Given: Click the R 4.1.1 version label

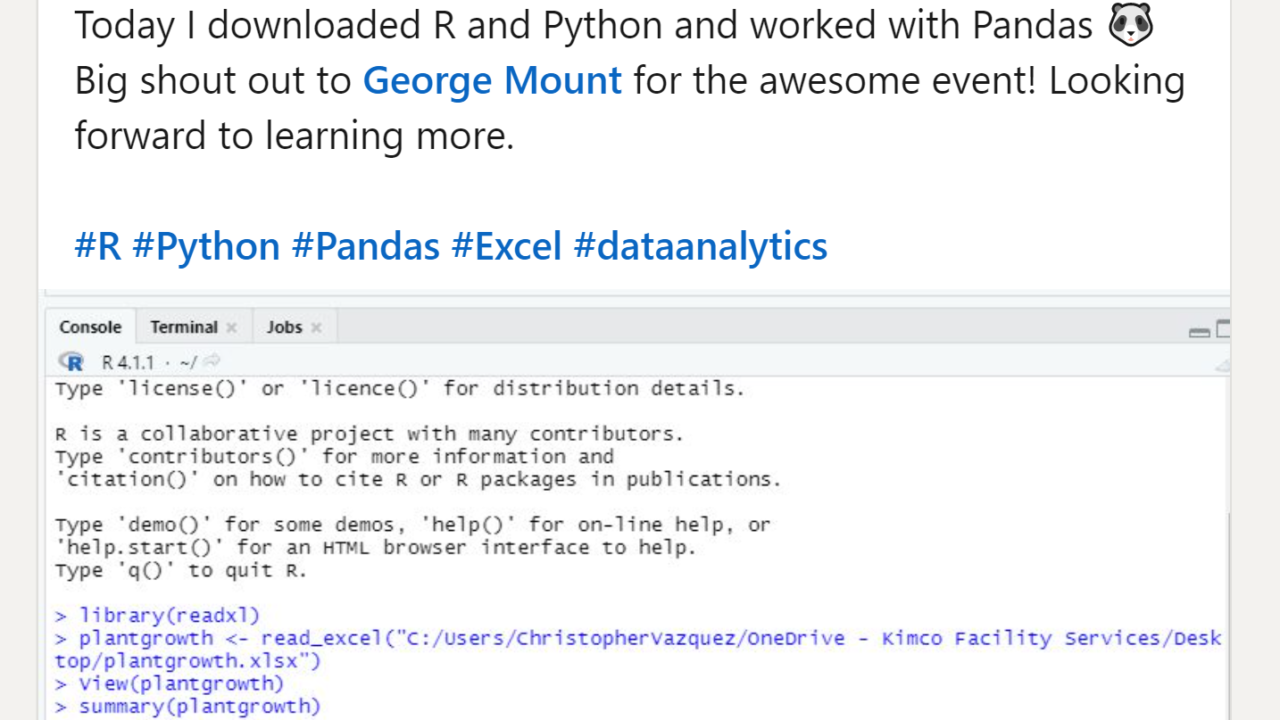Looking at the screenshot, I should pos(128,362).
